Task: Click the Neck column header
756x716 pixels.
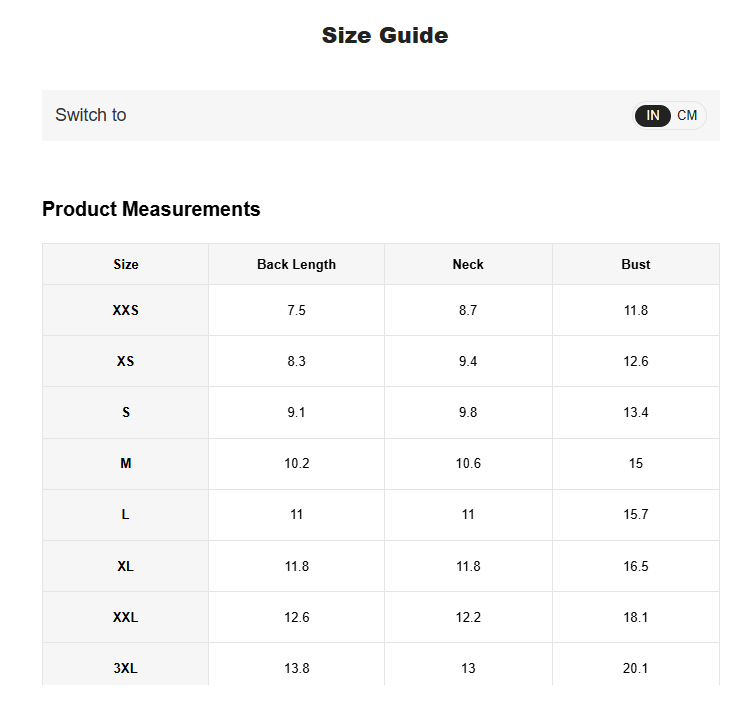Action: point(468,264)
